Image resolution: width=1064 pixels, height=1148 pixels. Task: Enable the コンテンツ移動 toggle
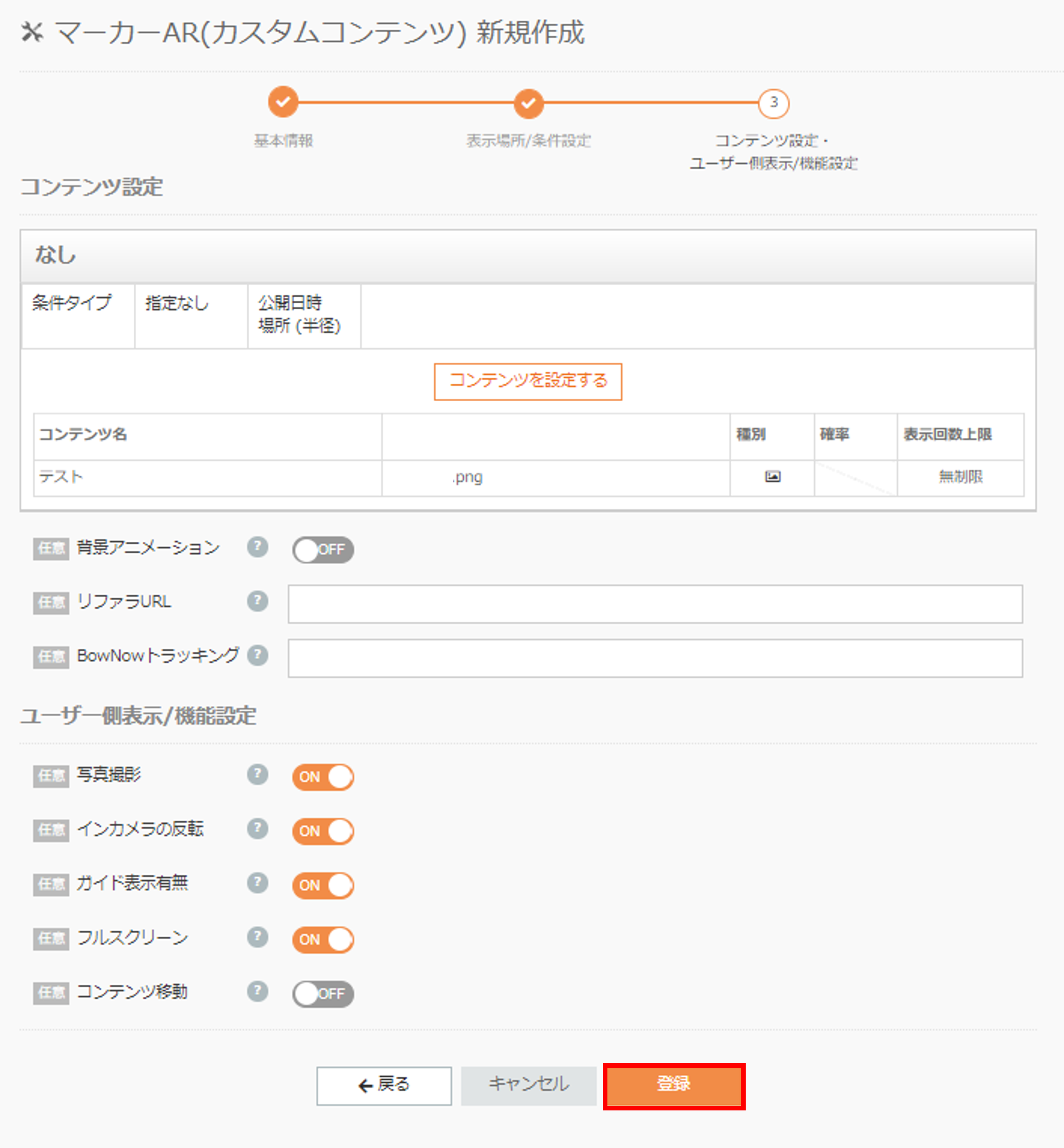pos(323,994)
